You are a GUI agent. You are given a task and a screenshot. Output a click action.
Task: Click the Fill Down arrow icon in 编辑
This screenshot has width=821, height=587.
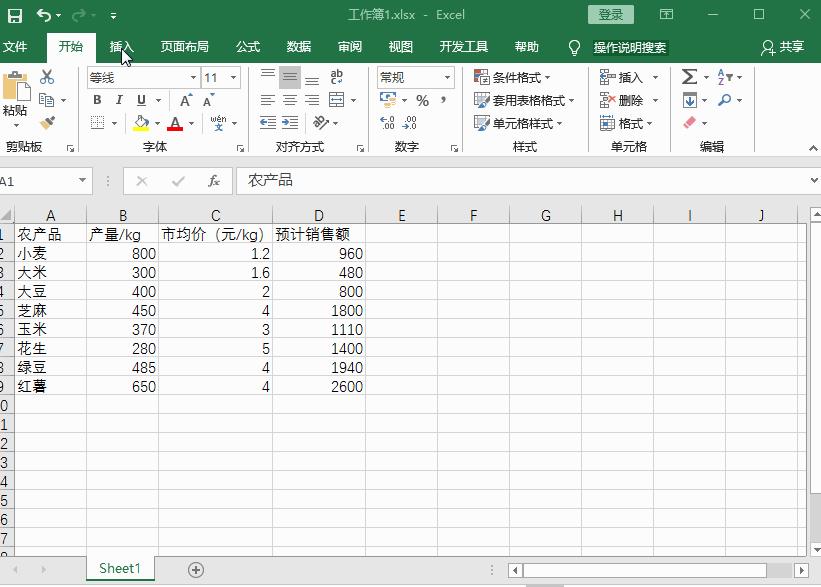click(690, 100)
